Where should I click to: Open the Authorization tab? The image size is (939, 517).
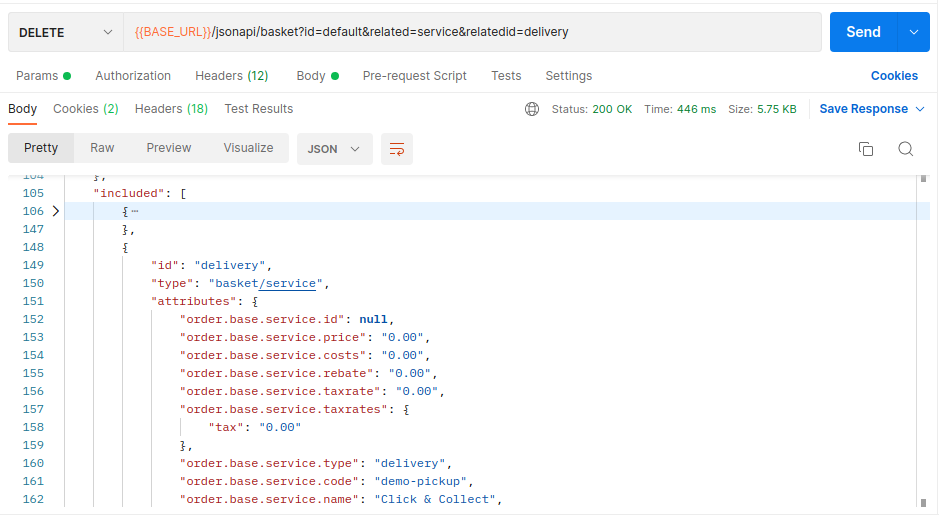click(x=133, y=76)
